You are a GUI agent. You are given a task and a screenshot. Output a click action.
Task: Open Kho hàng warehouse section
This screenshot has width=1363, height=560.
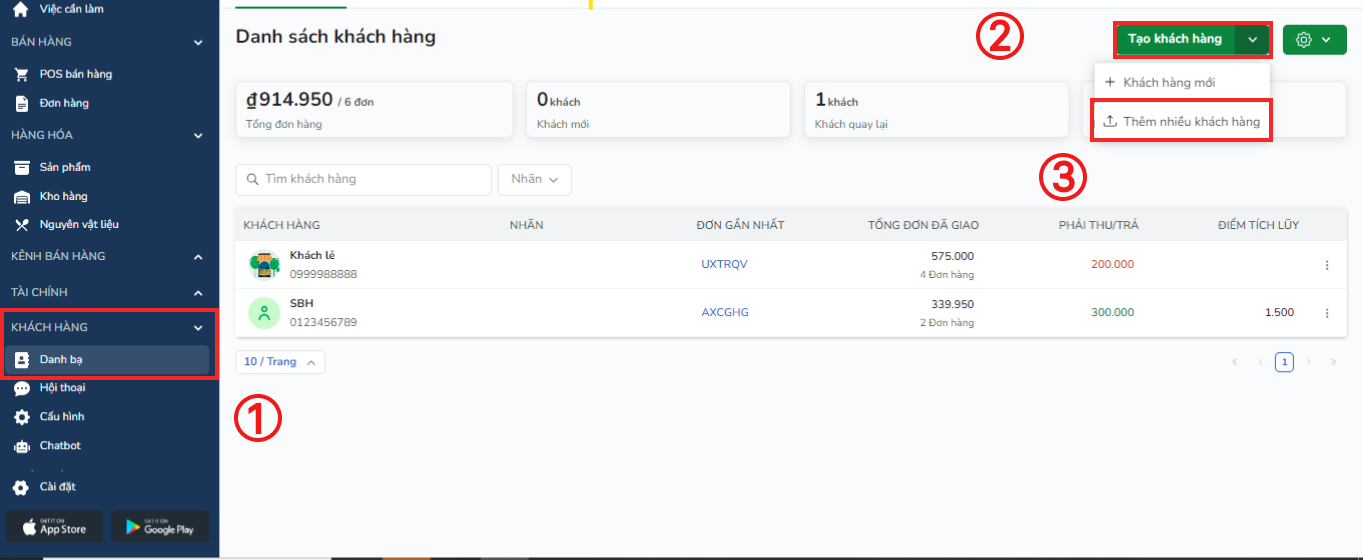tap(63, 196)
